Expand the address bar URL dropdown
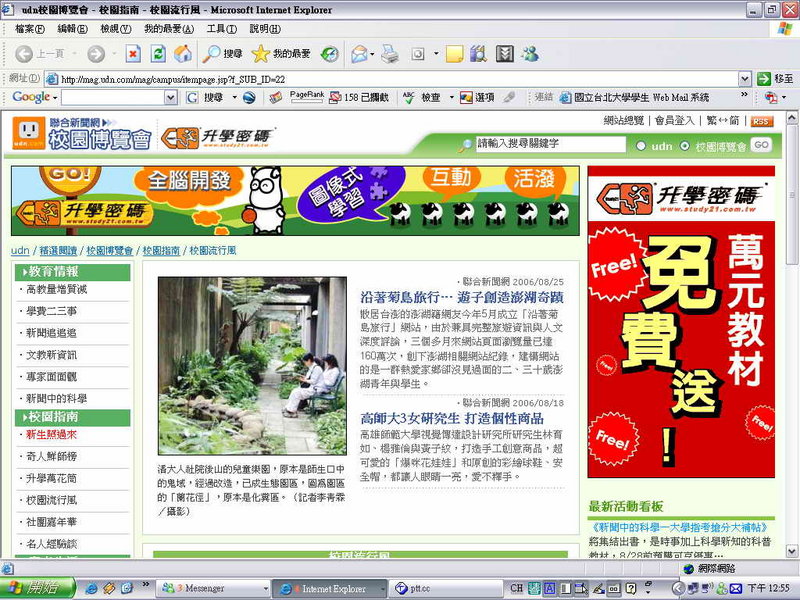This screenshot has width=800, height=600. [x=744, y=79]
